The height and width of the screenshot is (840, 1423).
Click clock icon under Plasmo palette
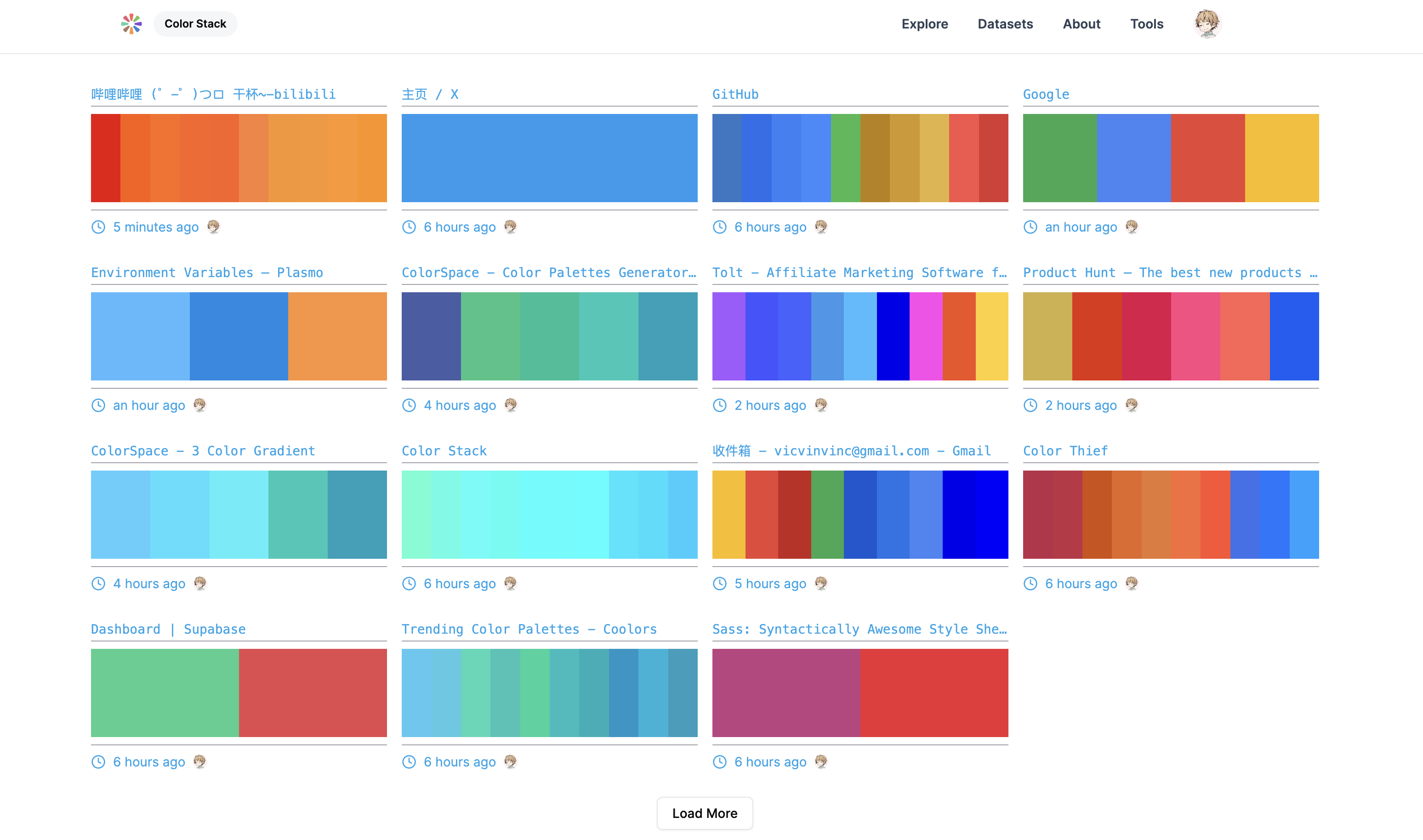pyautogui.click(x=98, y=405)
